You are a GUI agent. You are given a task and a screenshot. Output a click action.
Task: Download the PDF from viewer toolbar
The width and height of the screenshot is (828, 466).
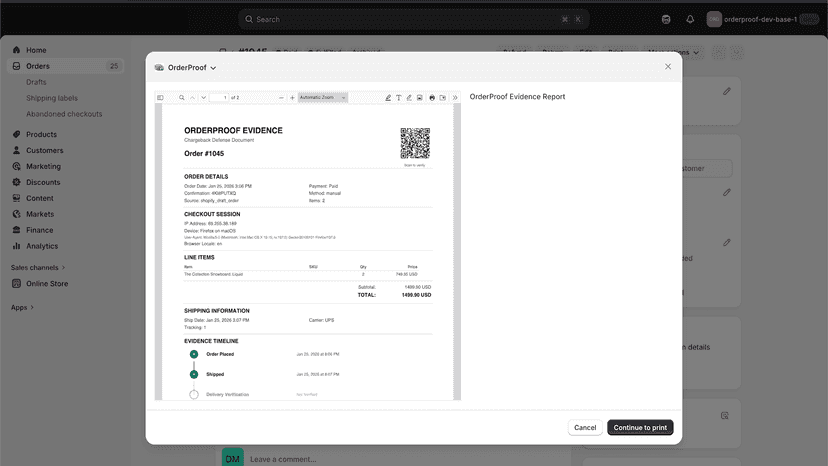point(443,98)
